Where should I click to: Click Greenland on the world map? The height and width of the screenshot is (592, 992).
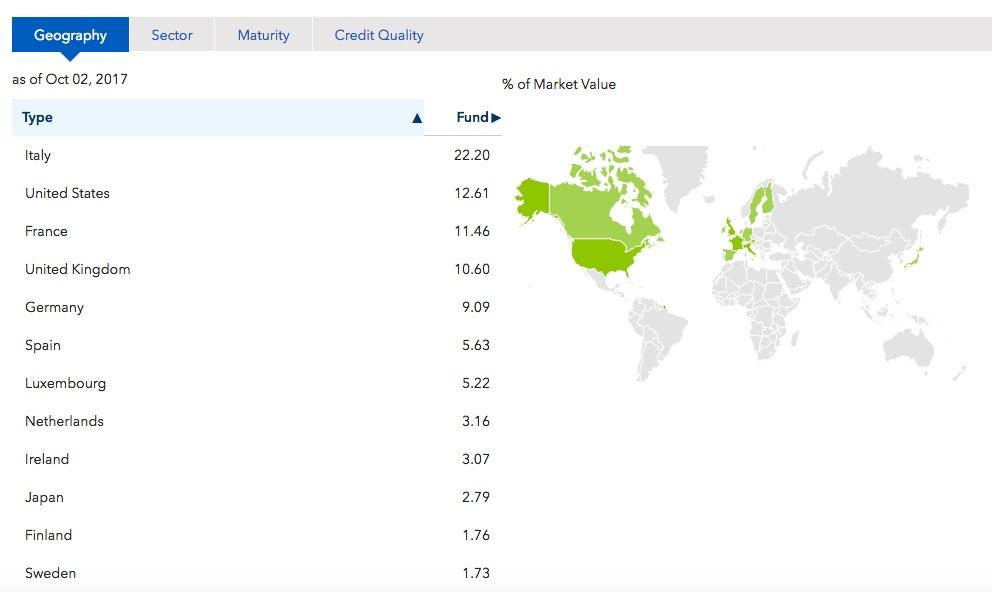pos(678,172)
